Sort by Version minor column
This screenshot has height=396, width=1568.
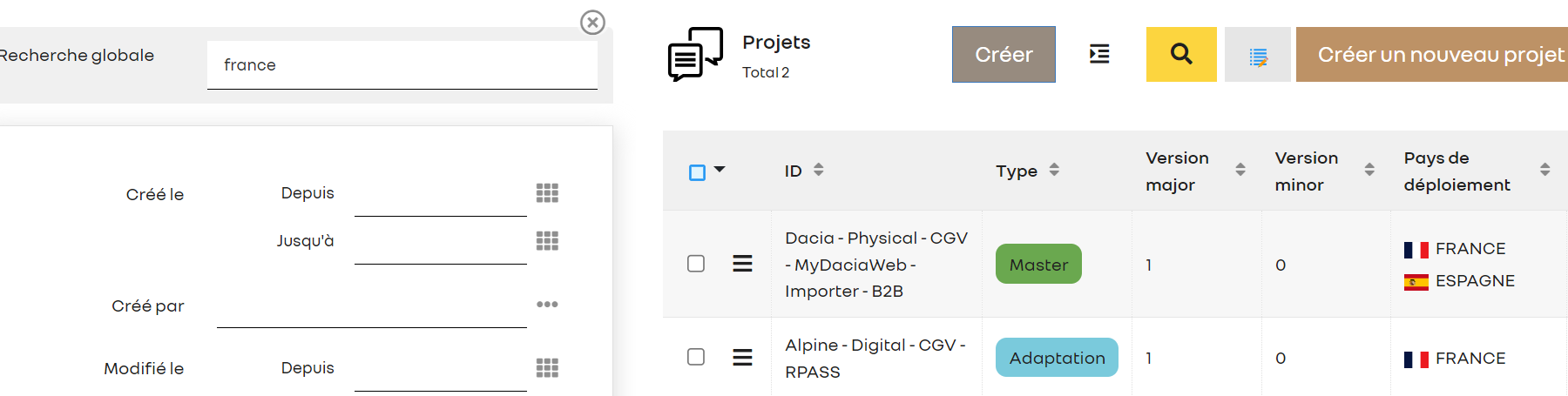coord(1369,170)
